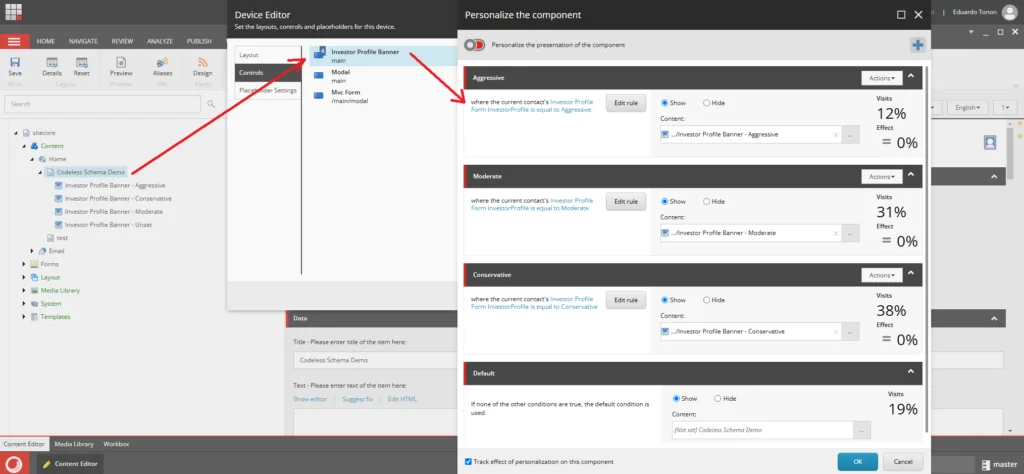Click the Sitecore logo in bottom bar
This screenshot has width=1024, height=474.
pyautogui.click(x=14, y=464)
